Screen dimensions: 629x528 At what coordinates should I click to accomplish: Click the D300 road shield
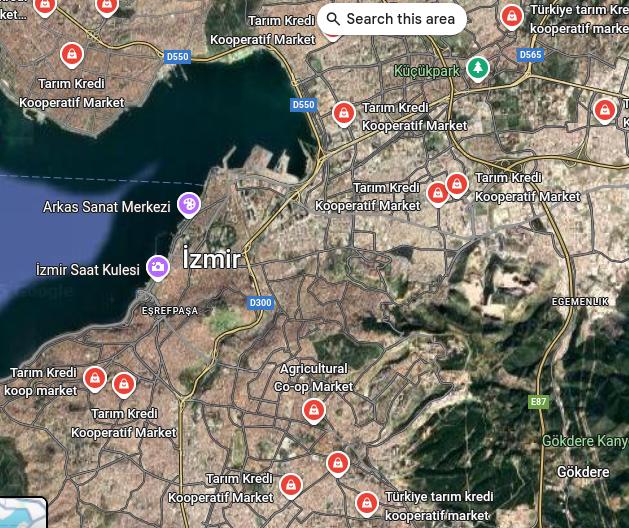260,302
